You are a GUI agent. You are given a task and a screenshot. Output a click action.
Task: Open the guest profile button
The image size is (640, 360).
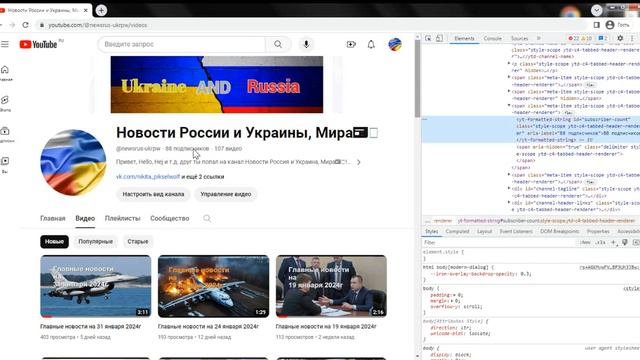click(618, 25)
